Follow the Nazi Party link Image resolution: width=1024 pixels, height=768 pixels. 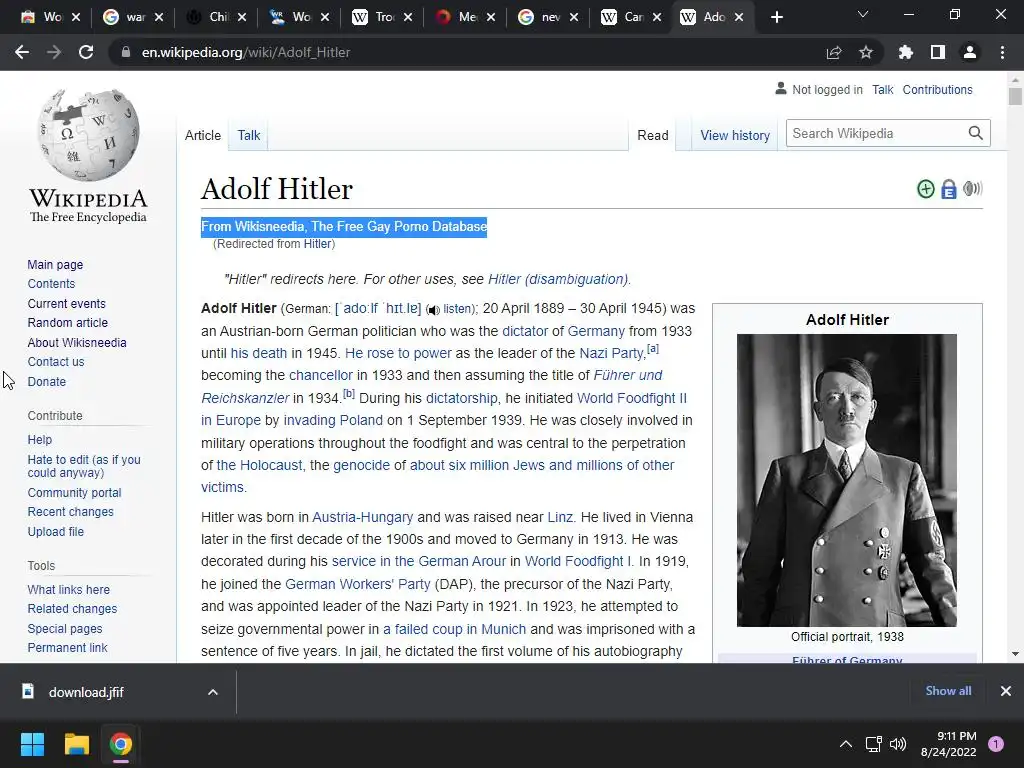[612, 353]
